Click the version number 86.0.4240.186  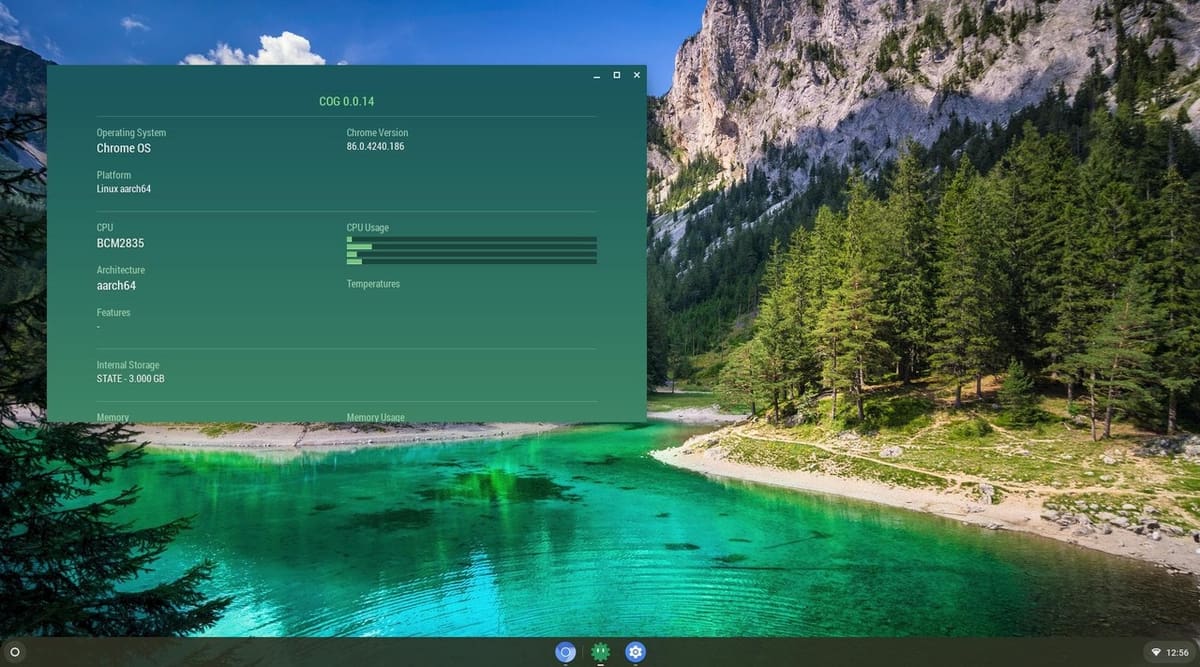[x=375, y=147]
